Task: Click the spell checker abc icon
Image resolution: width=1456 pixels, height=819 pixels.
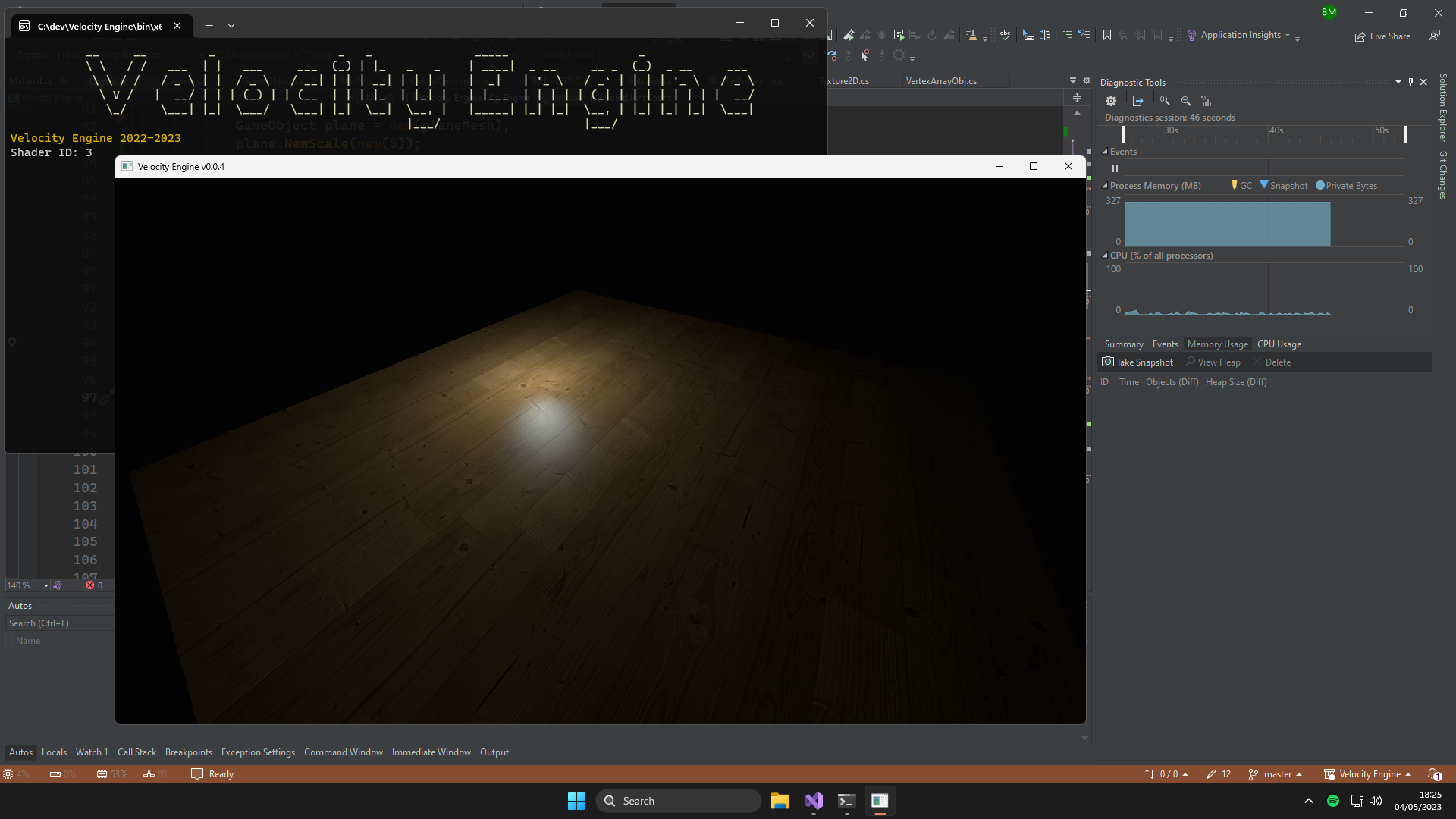Action: tap(1005, 35)
